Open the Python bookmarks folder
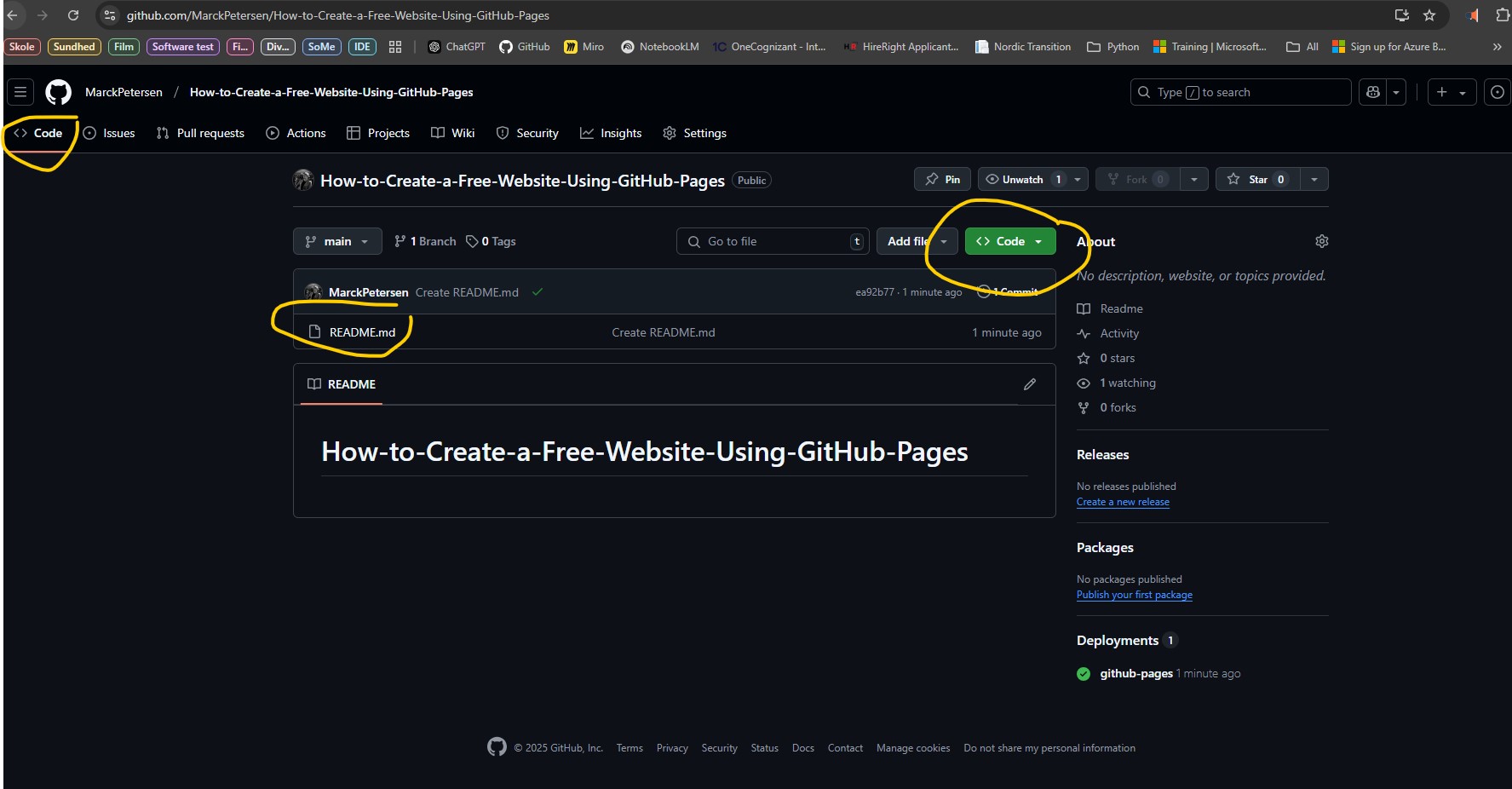 [1113, 47]
